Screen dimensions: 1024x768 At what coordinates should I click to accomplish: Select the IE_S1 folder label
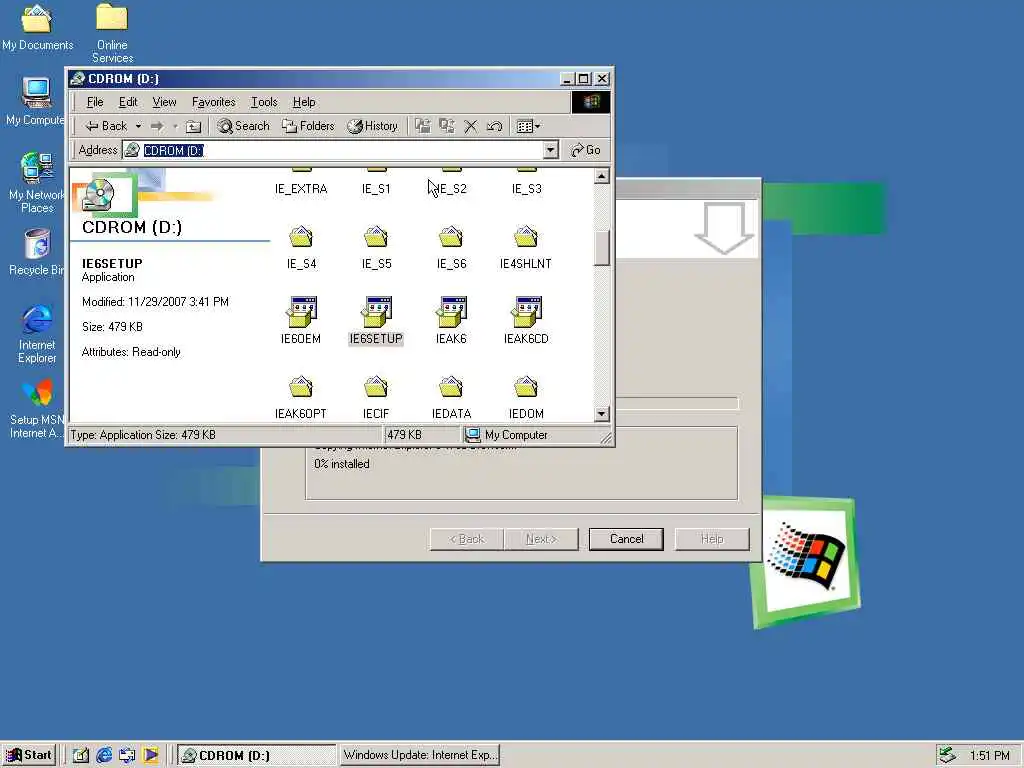click(x=376, y=189)
